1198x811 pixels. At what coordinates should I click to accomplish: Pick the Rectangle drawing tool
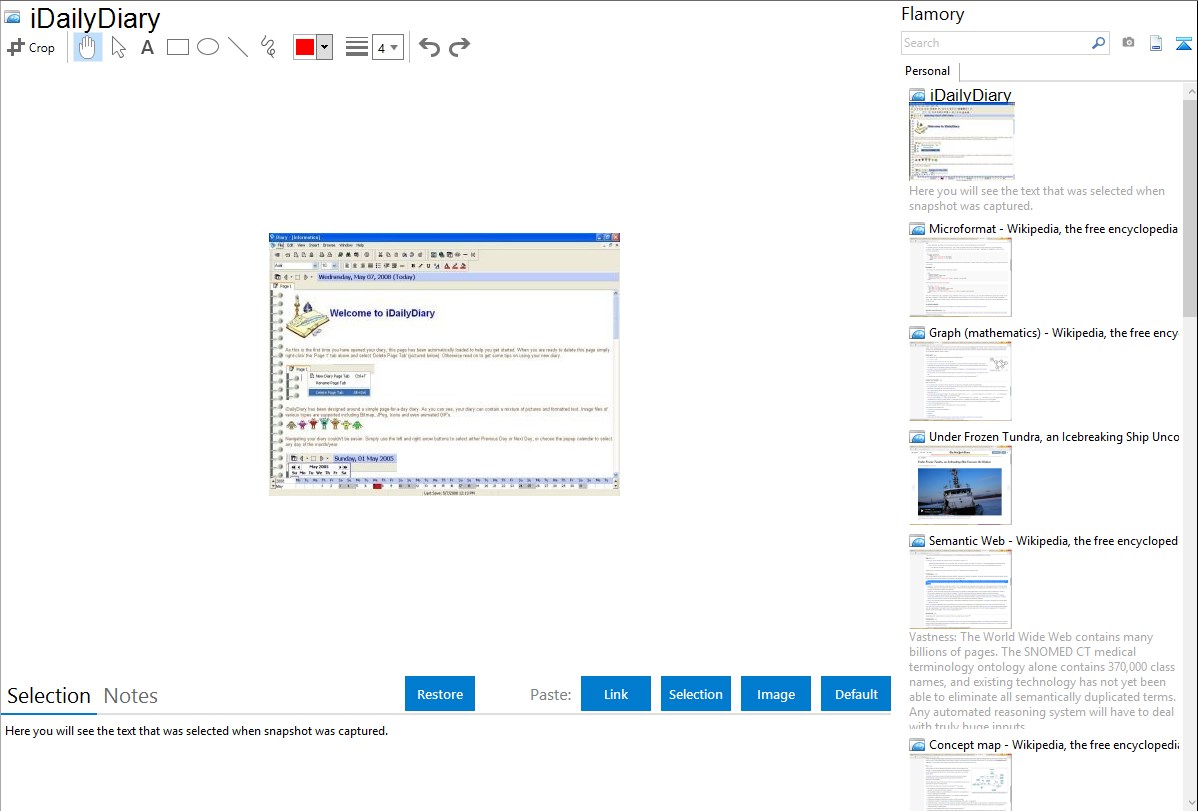[x=177, y=47]
